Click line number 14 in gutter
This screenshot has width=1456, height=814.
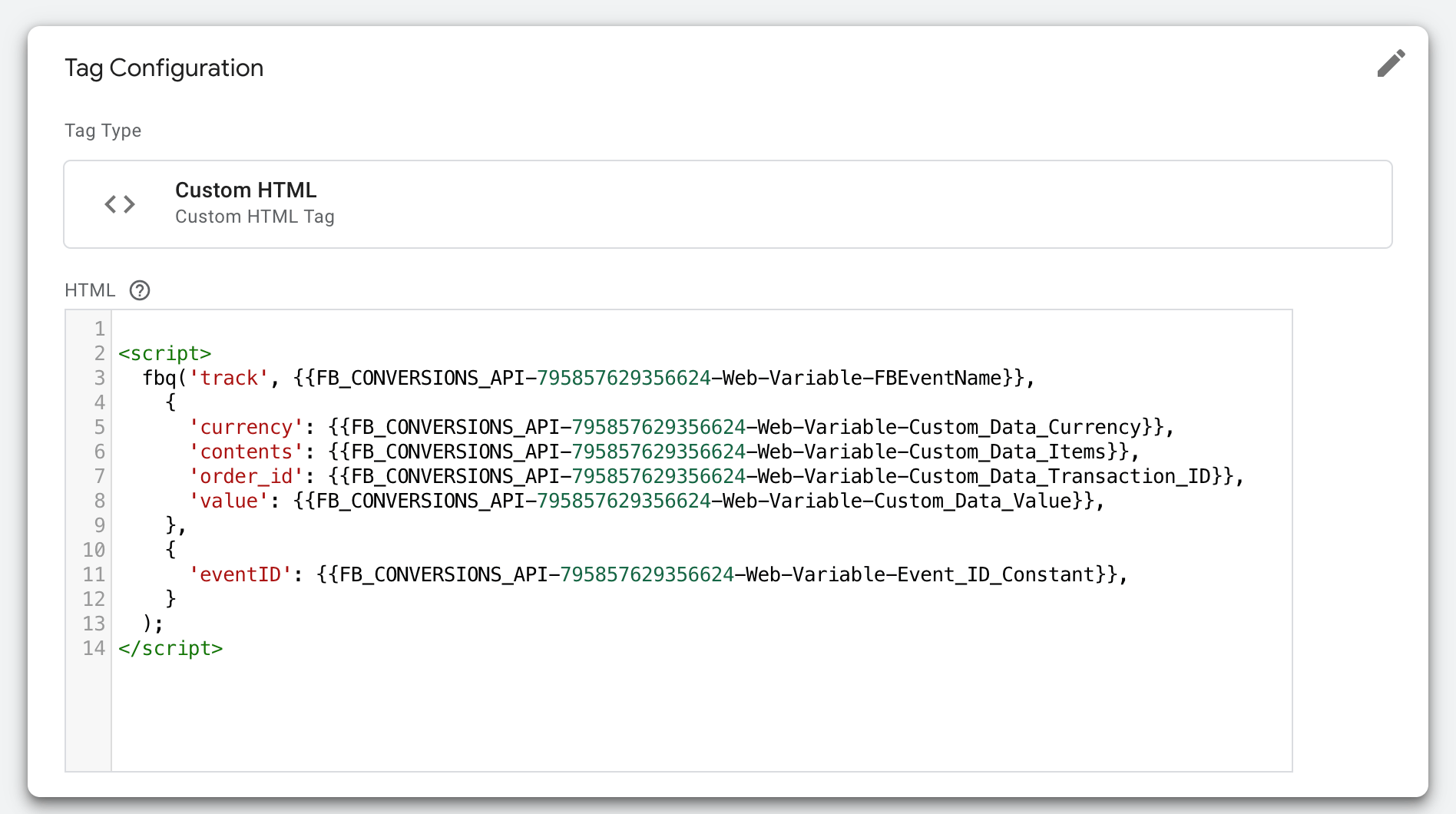(94, 648)
